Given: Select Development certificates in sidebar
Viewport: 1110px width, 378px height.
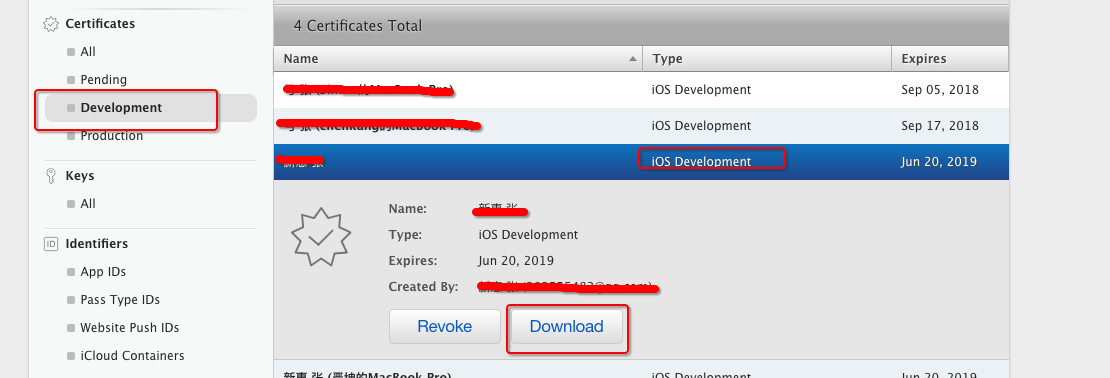Looking at the screenshot, I should pos(150,108).
